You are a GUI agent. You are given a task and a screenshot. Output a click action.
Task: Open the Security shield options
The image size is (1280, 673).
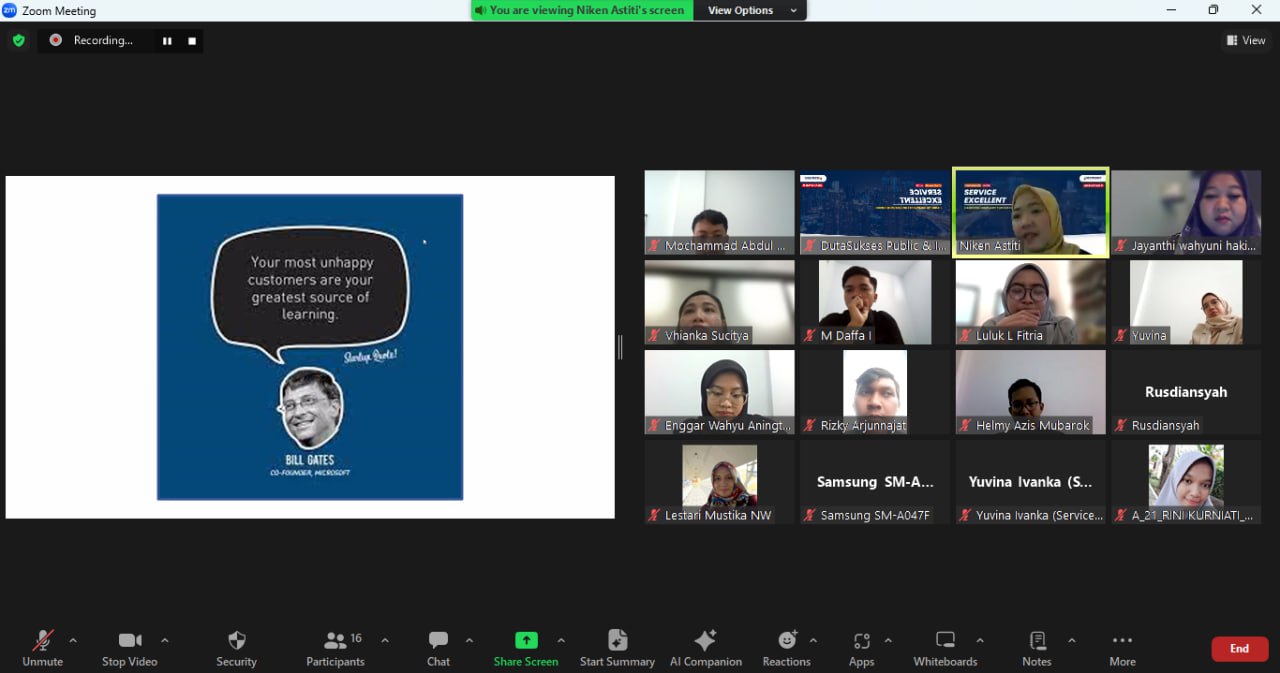[236, 648]
